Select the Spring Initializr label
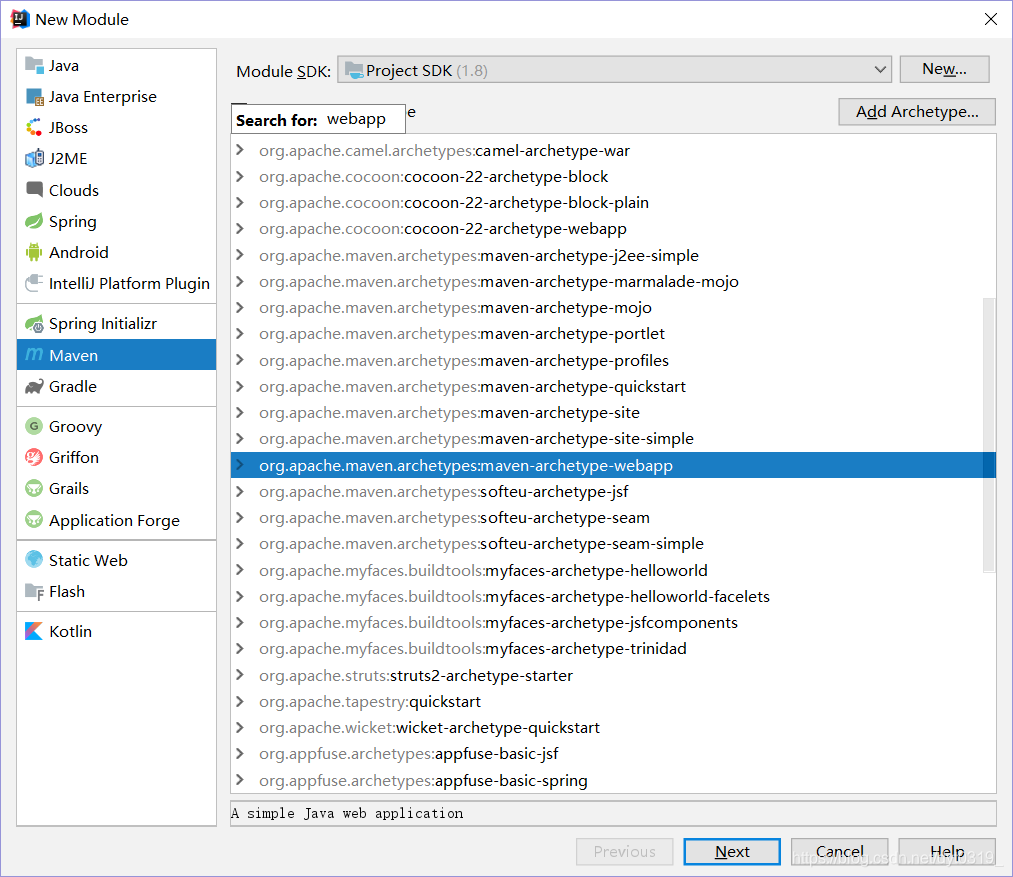The image size is (1013, 877). coord(103,324)
